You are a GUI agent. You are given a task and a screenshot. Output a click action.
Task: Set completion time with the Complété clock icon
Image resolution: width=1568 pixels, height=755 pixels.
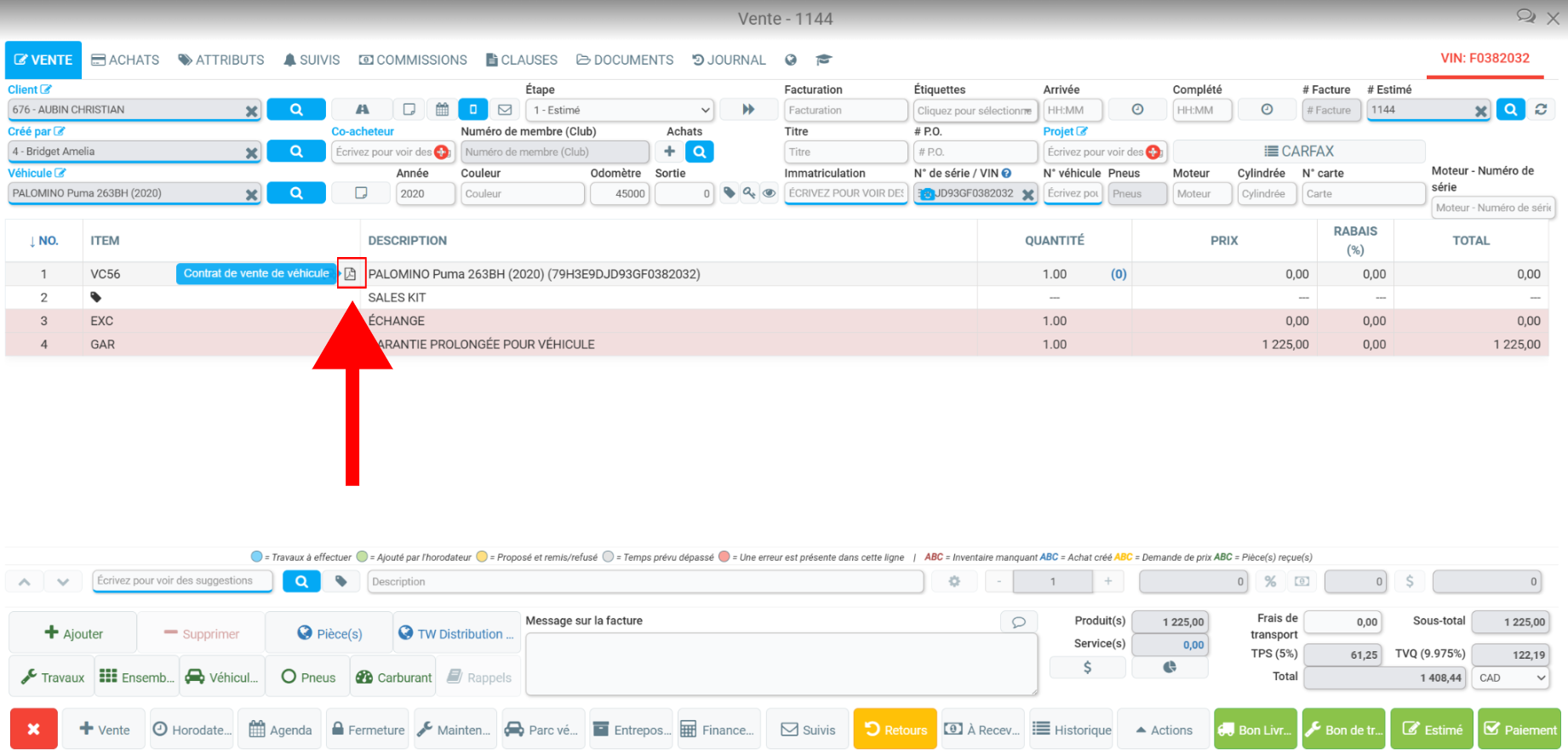1267,110
